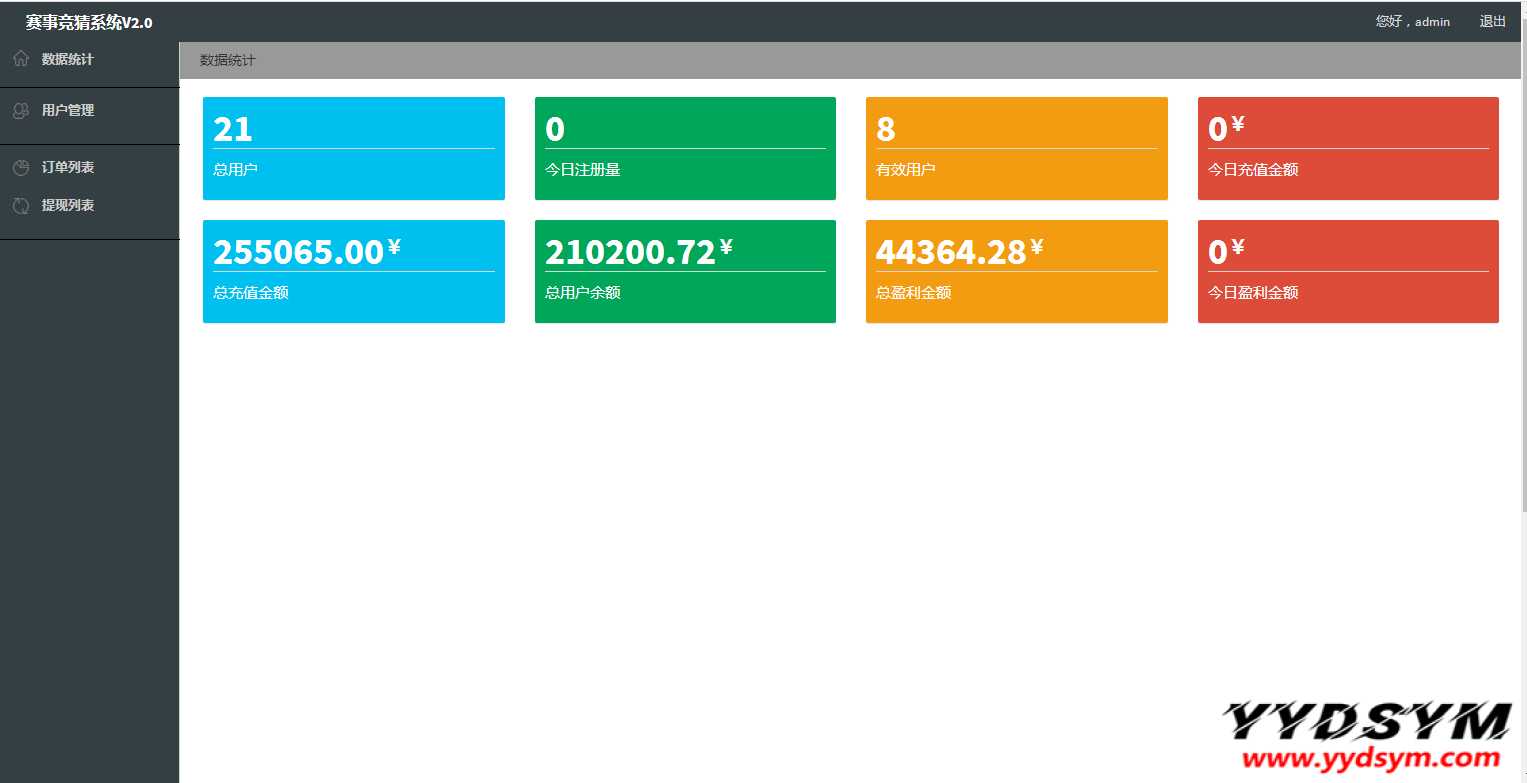The image size is (1527, 783).
Task: Click the 您好，admin greeting in the header
Action: pyautogui.click(x=1412, y=22)
